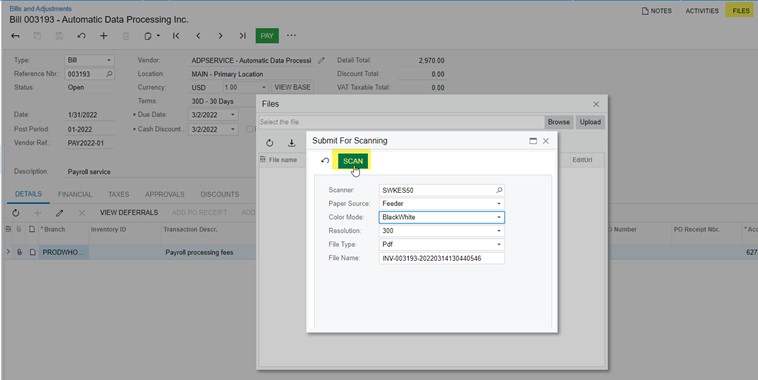This screenshot has height=380, width=758.
Task: Click the green SCAN button
Action: tap(353, 161)
